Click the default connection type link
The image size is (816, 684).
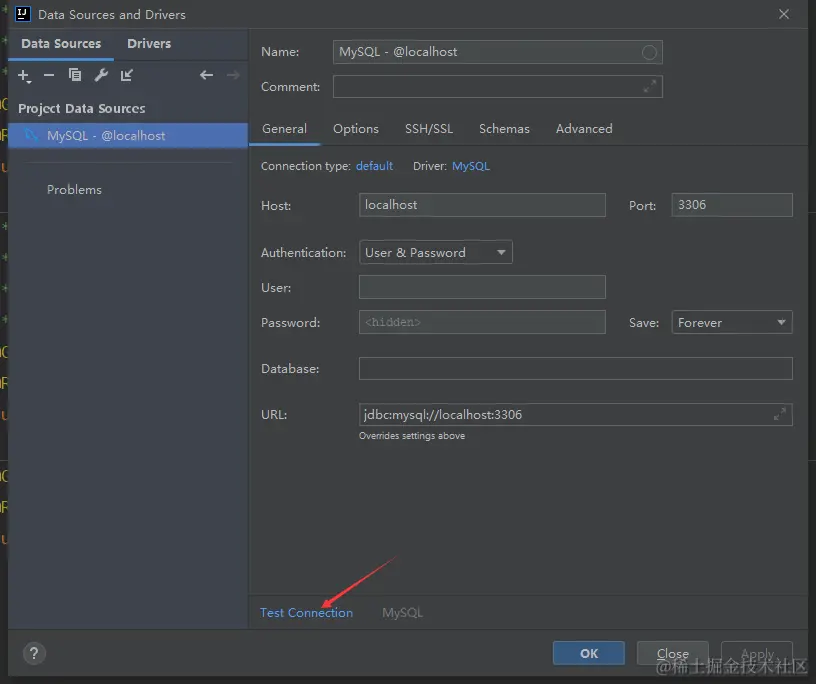point(374,166)
